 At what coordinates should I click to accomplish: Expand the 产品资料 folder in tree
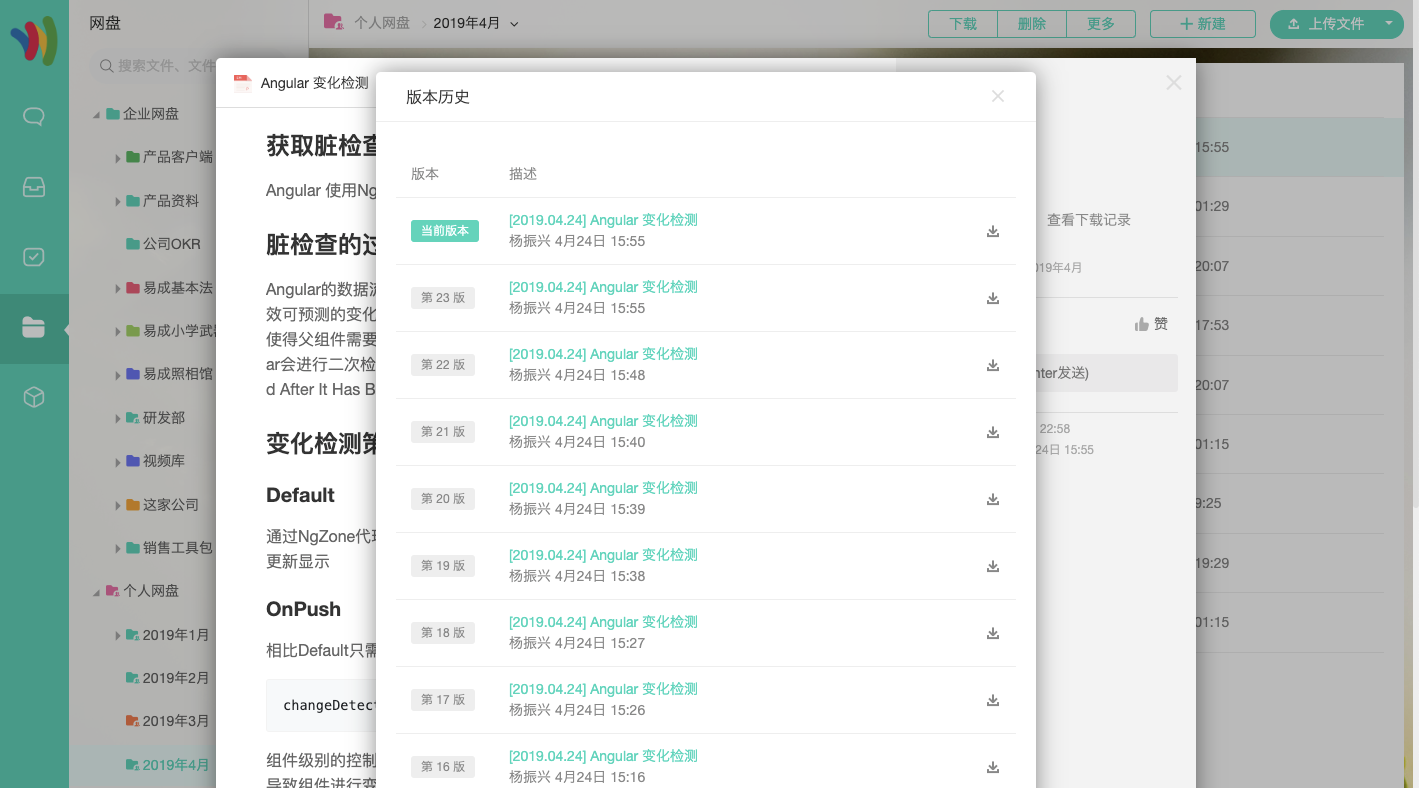[118, 202]
